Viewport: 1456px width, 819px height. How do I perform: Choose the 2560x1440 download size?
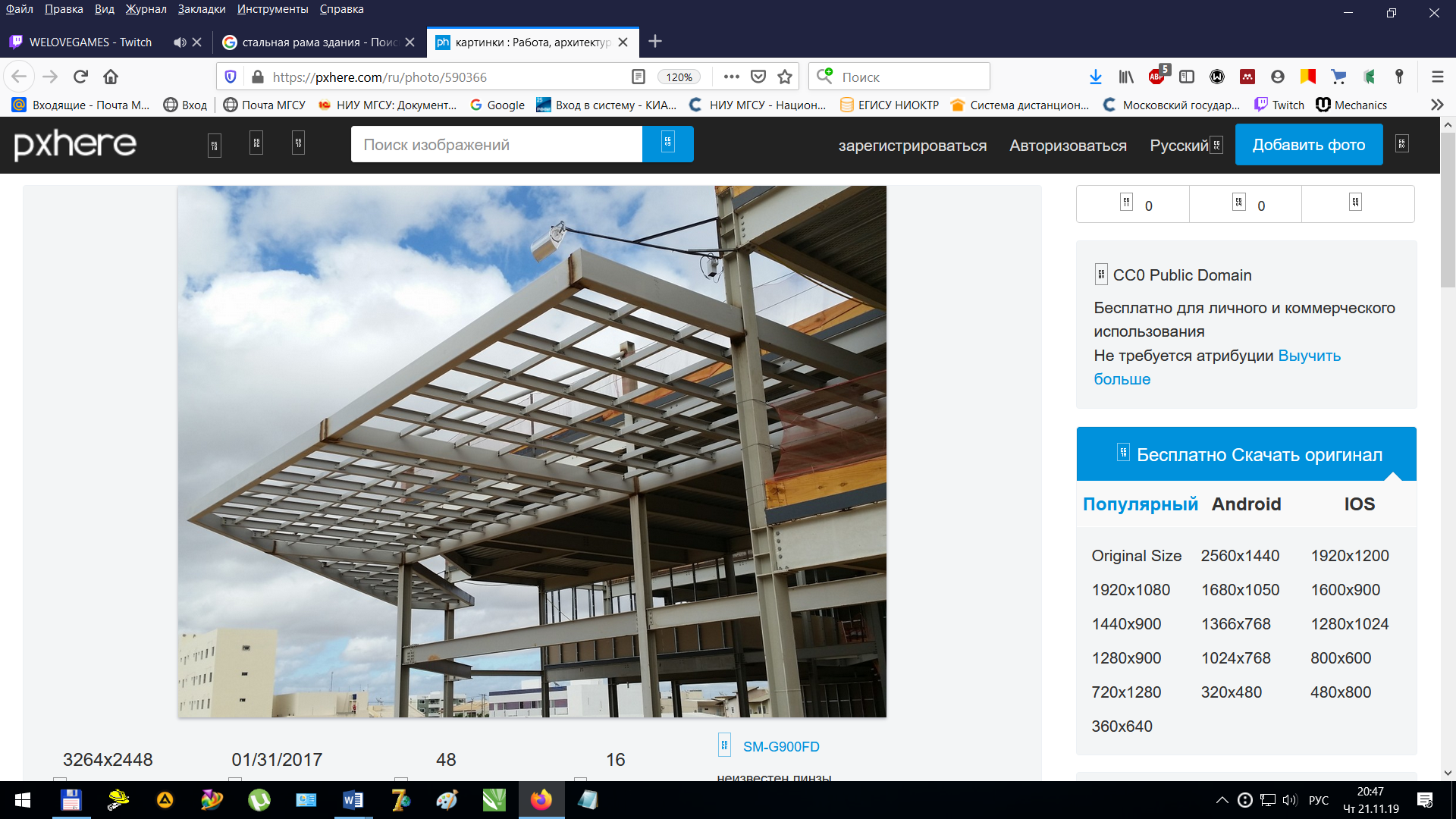point(1240,556)
